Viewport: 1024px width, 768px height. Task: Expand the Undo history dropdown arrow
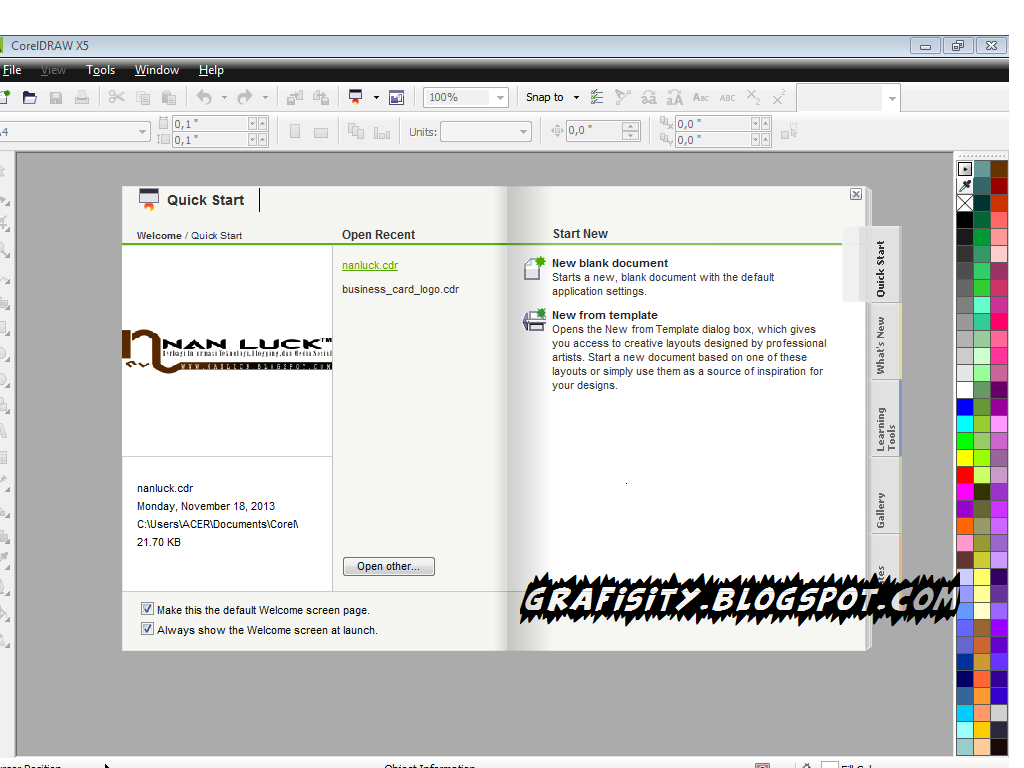[224, 98]
